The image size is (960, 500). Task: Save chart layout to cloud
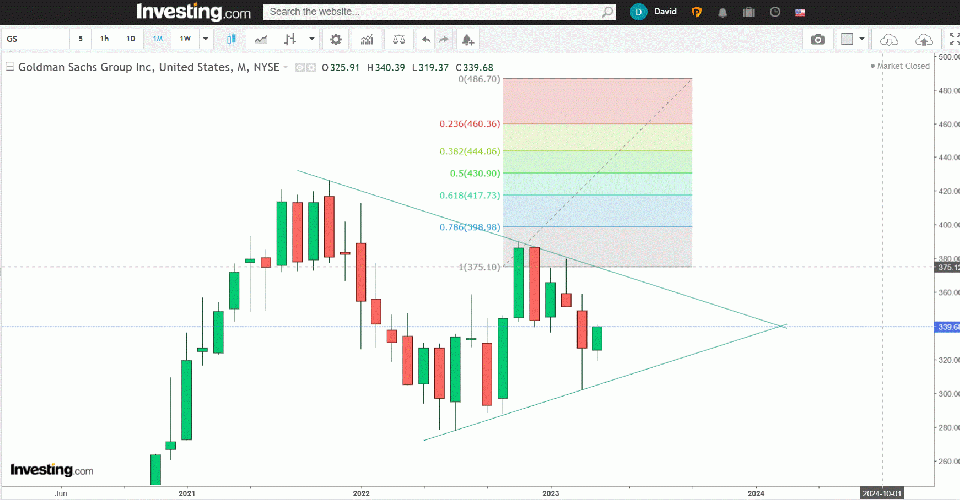(x=923, y=40)
